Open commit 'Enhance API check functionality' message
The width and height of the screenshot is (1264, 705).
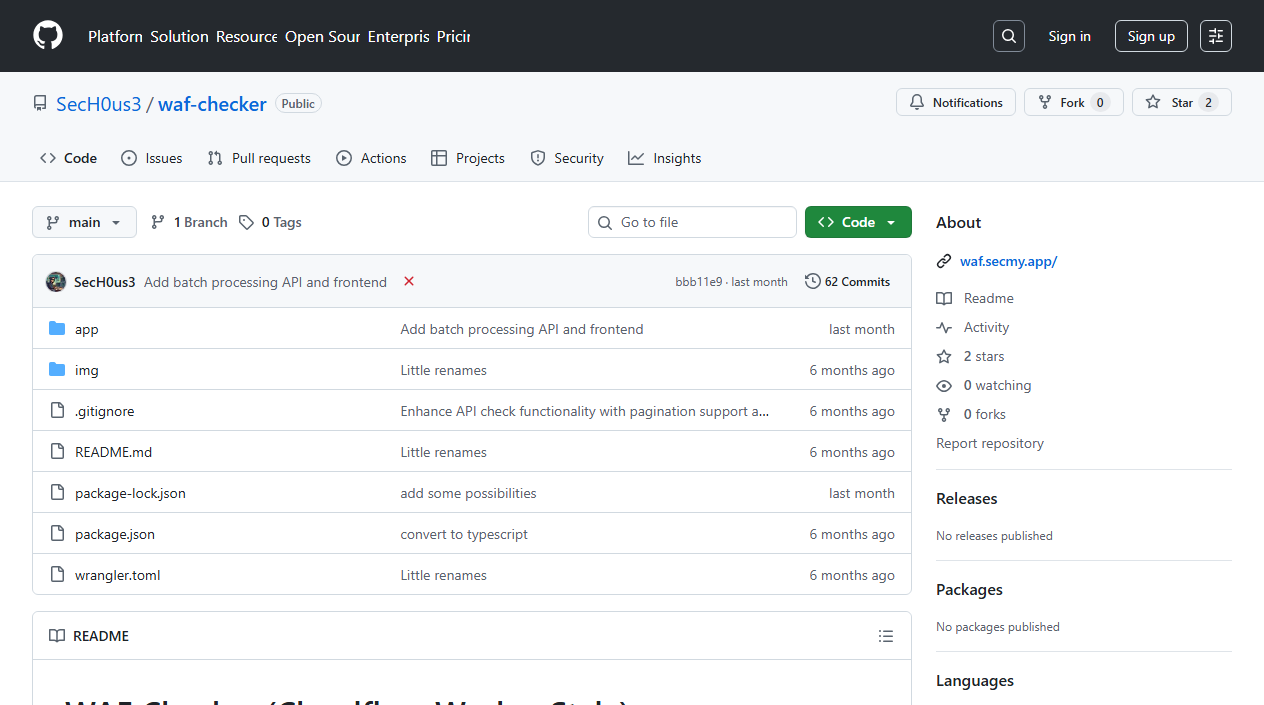point(585,411)
